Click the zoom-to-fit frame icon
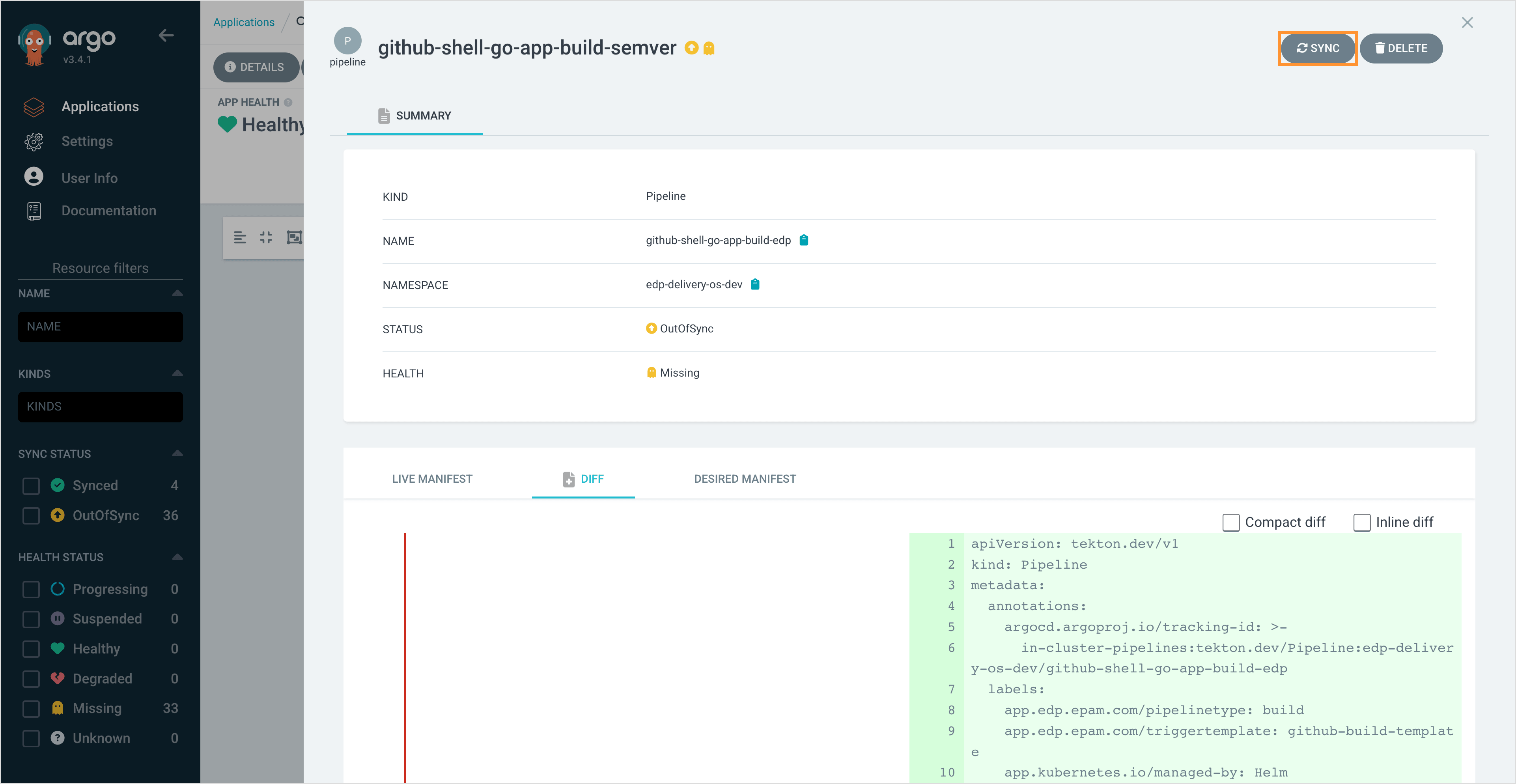Screen dimensions: 1516x784 [294, 237]
